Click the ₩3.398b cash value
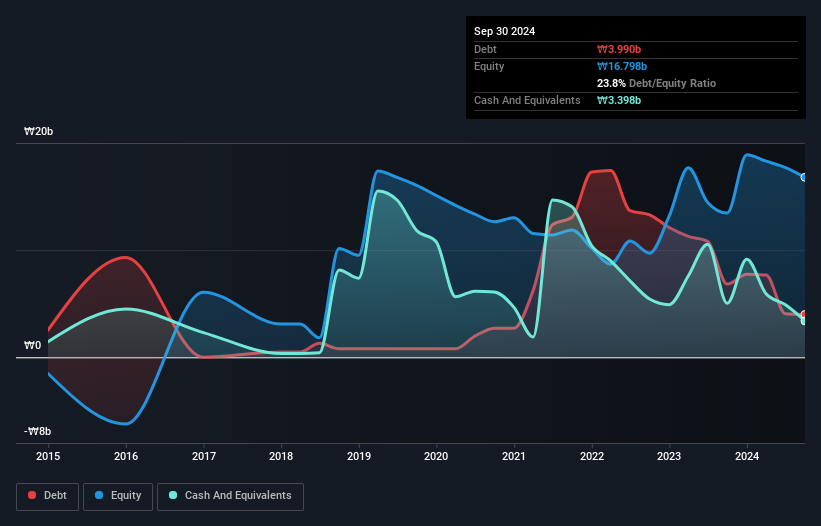This screenshot has width=821, height=526. (x=619, y=100)
